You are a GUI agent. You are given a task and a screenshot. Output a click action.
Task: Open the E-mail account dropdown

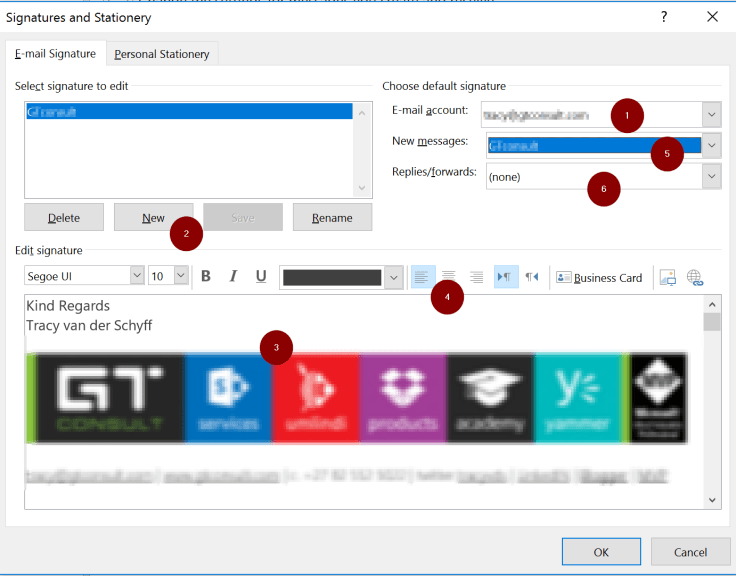point(711,114)
